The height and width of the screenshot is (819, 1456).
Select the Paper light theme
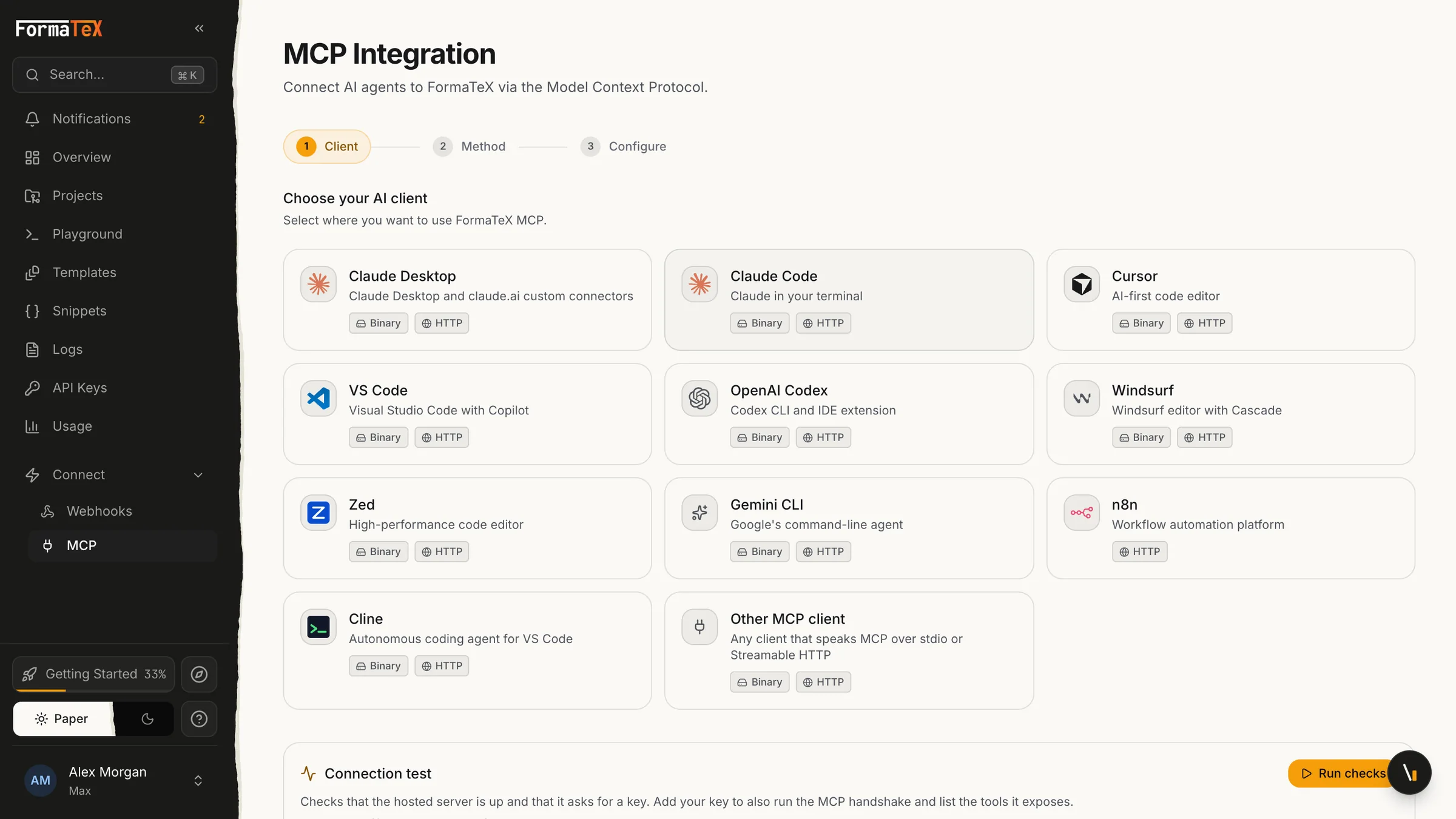[62, 719]
